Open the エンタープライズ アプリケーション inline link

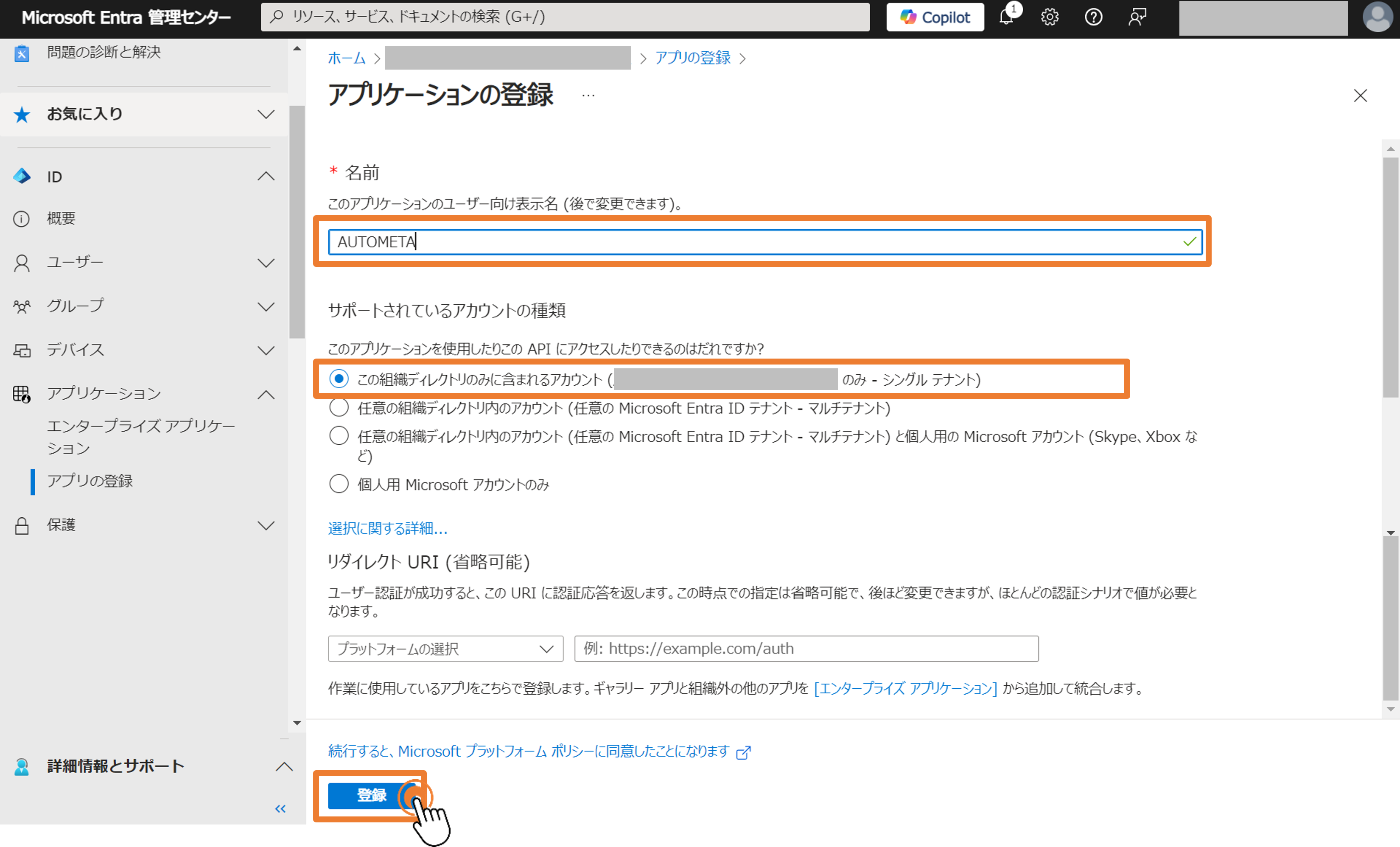(x=905, y=688)
